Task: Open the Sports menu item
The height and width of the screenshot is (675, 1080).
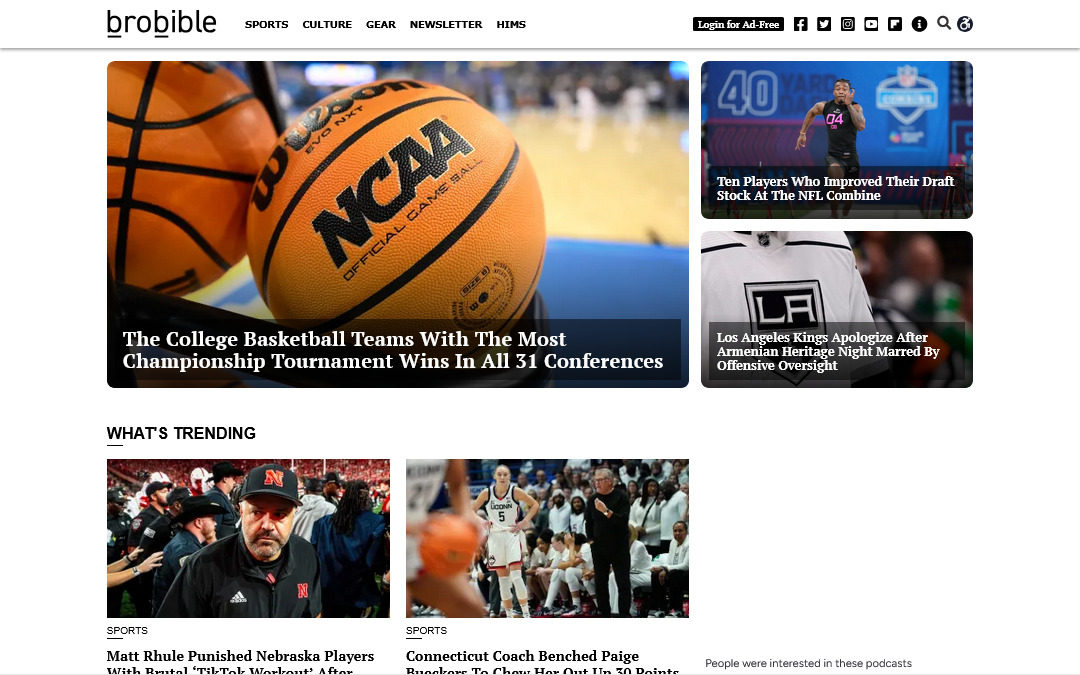Action: click(266, 25)
